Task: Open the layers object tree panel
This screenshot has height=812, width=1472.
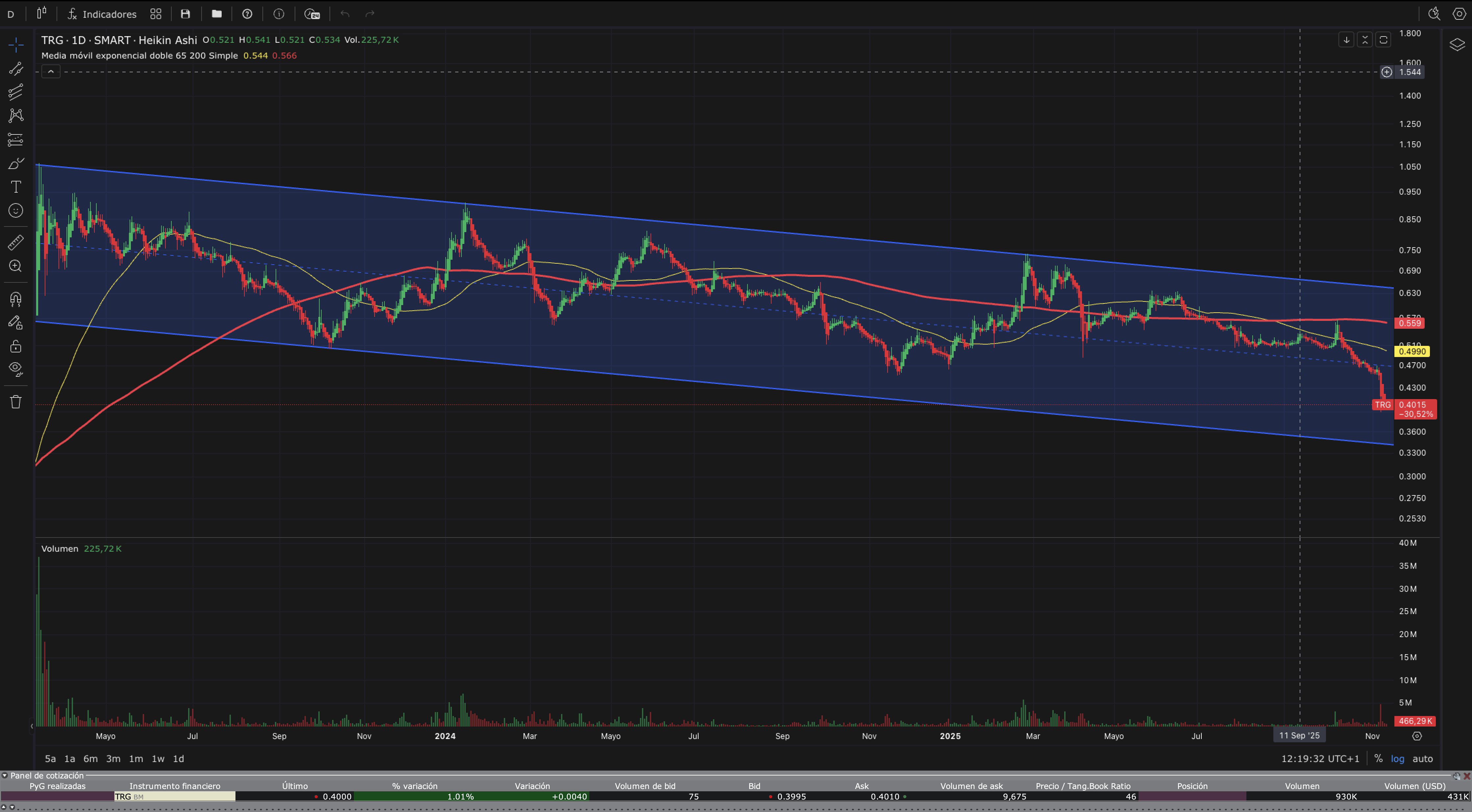Action: (1457, 44)
